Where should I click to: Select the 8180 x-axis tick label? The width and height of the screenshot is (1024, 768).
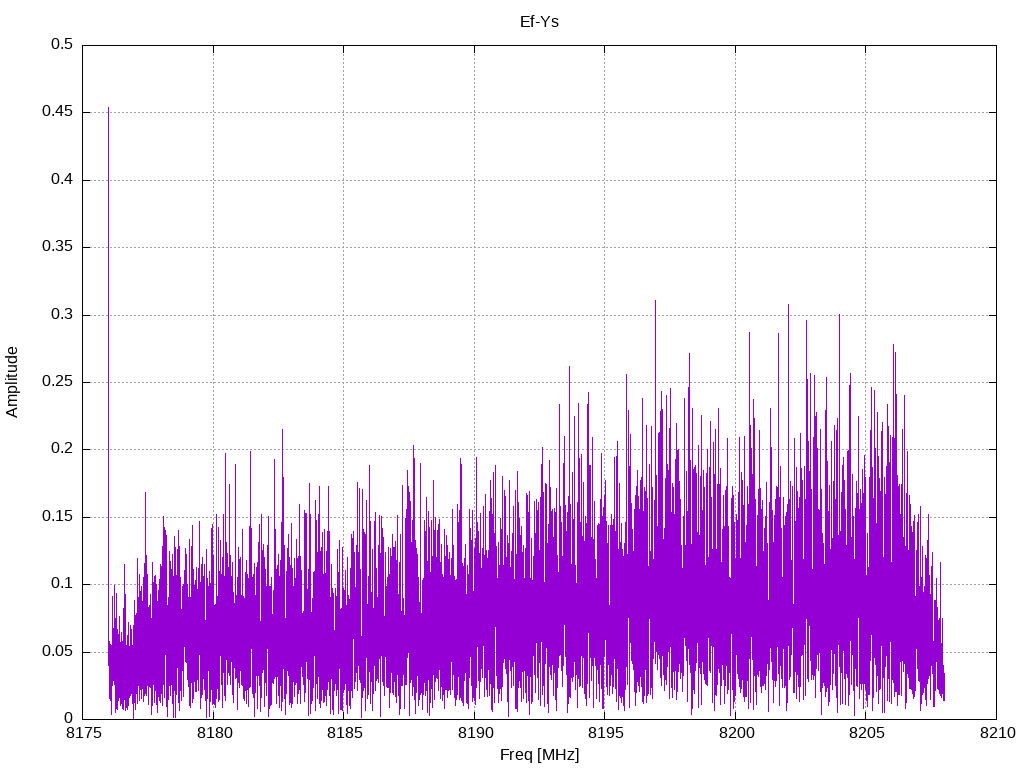(213, 735)
